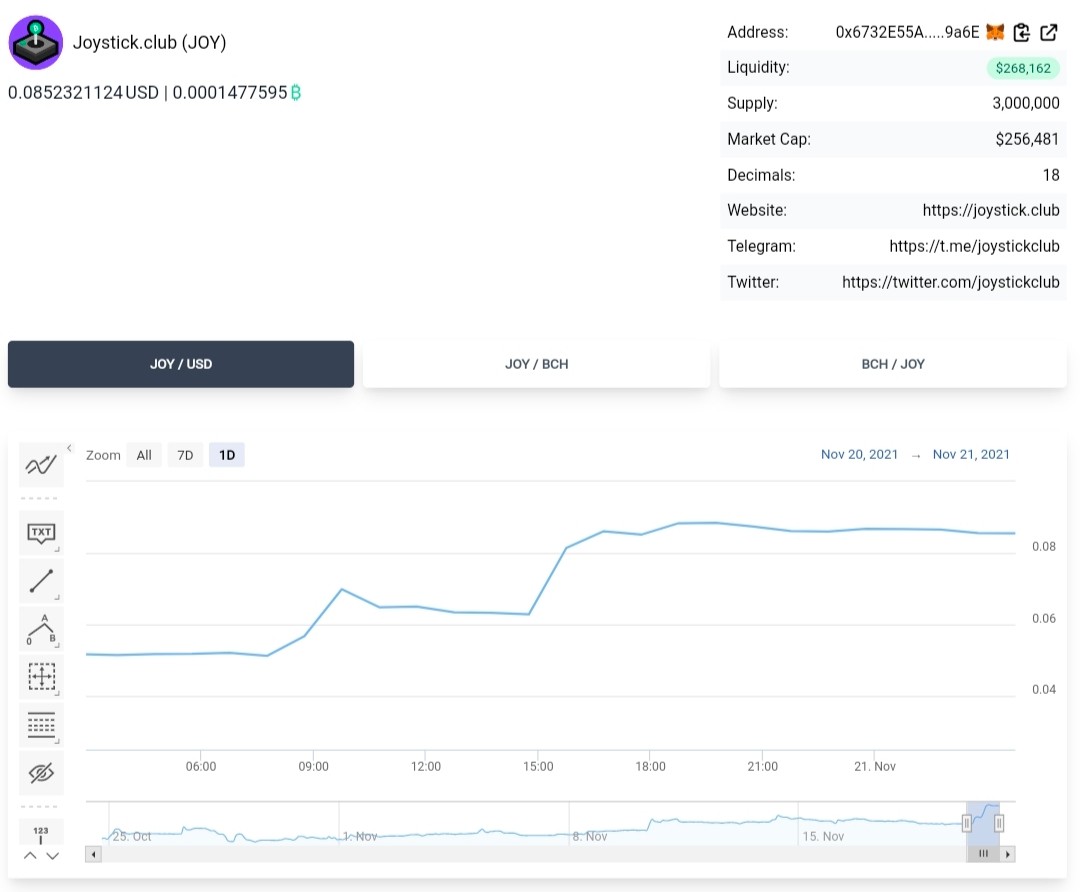Open the vertical labels grid tool
This screenshot has height=892, width=1080.
click(41, 725)
